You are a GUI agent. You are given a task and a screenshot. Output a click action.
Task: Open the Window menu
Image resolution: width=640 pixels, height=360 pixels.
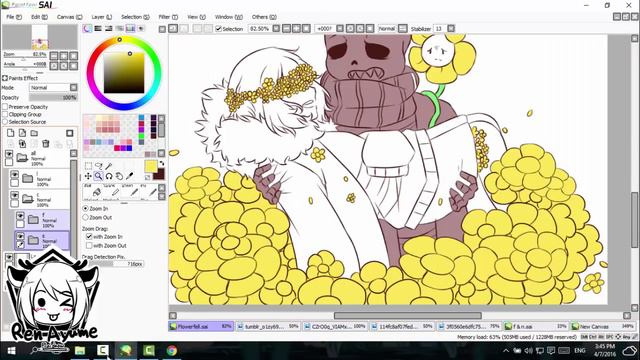[229, 17]
